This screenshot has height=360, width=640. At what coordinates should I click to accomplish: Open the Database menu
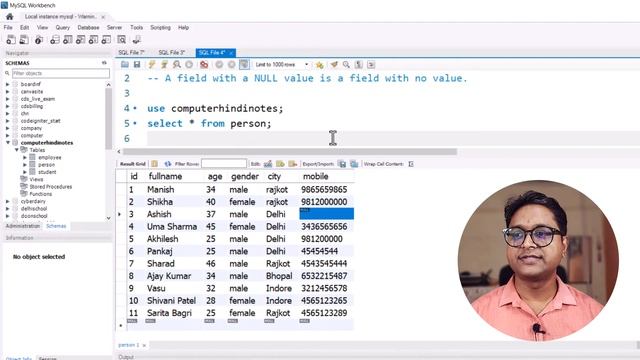click(x=88, y=27)
